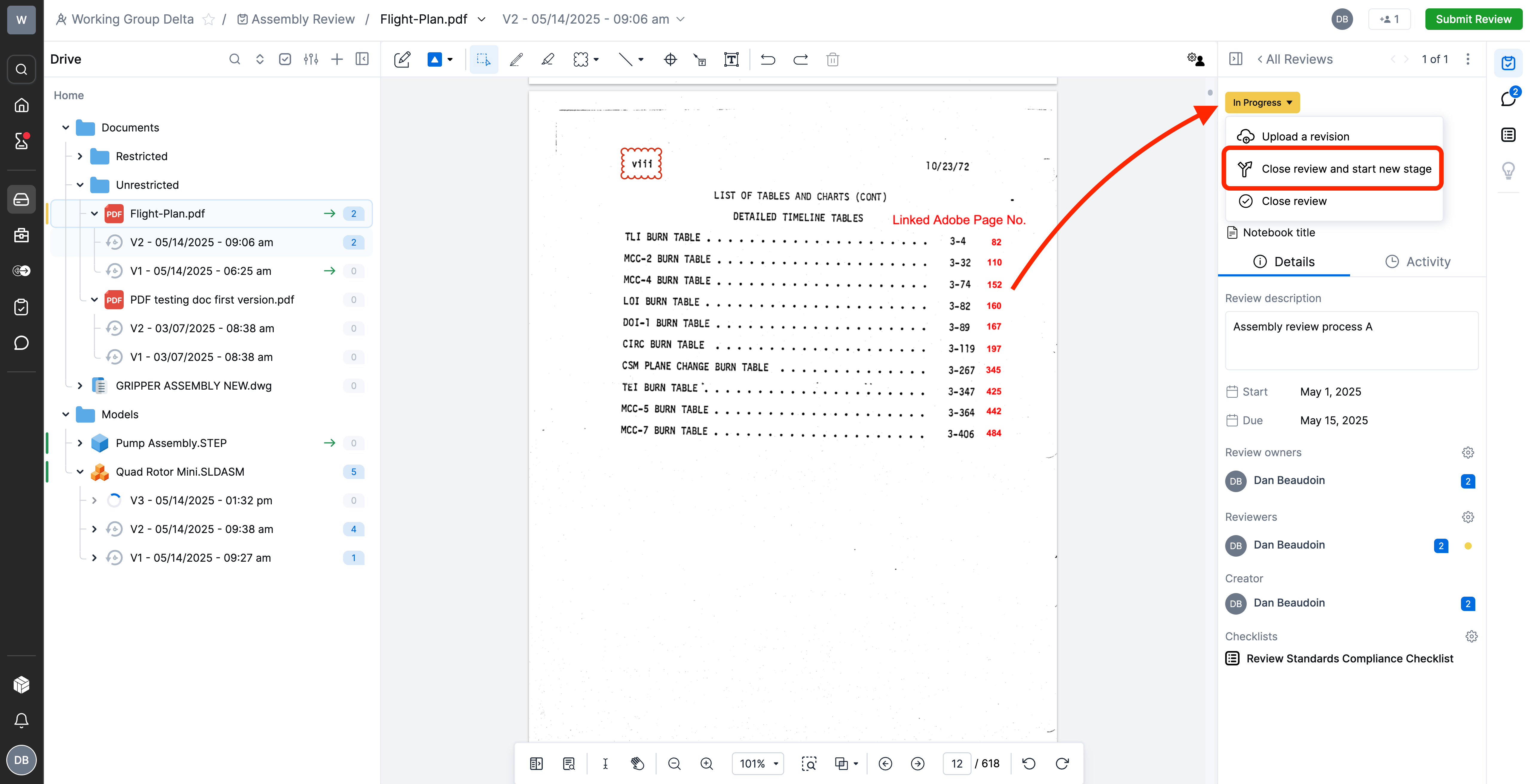The height and width of the screenshot is (784, 1530).
Task: Expand the Restricted folder
Action: (x=80, y=156)
